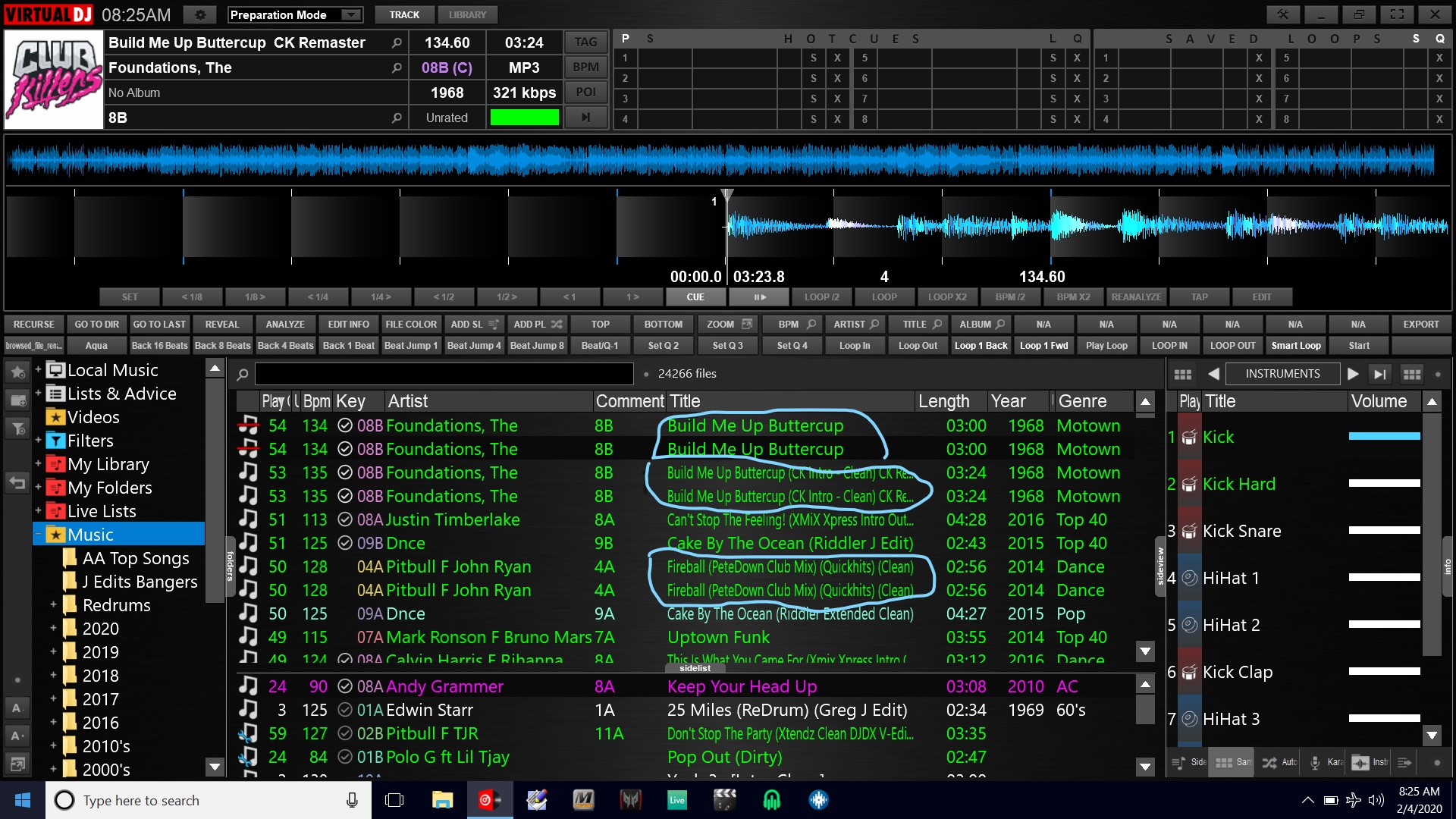This screenshot has height=819, width=1456.
Task: Click the POI button in track info
Action: [x=585, y=93]
